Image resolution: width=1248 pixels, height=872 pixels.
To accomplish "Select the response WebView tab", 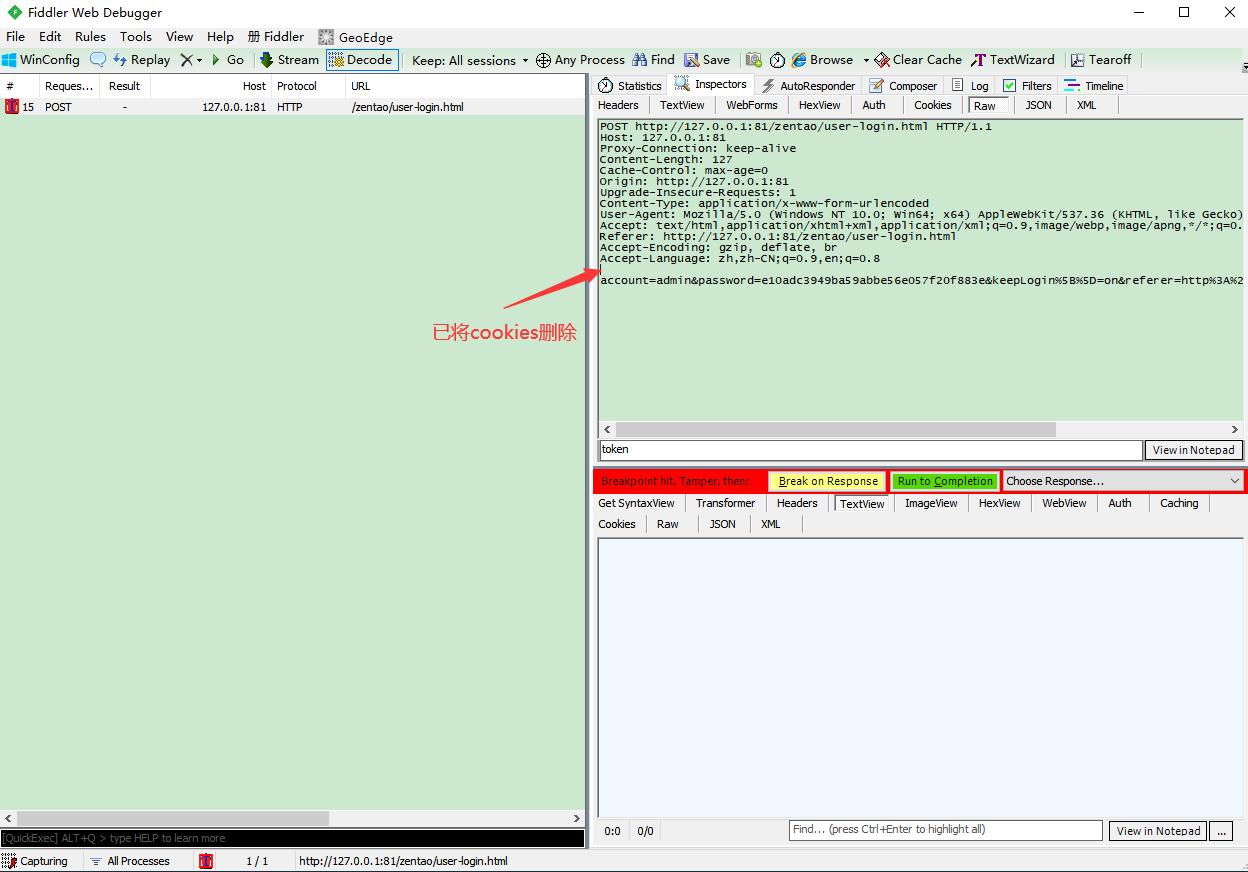I will pos(1064,503).
